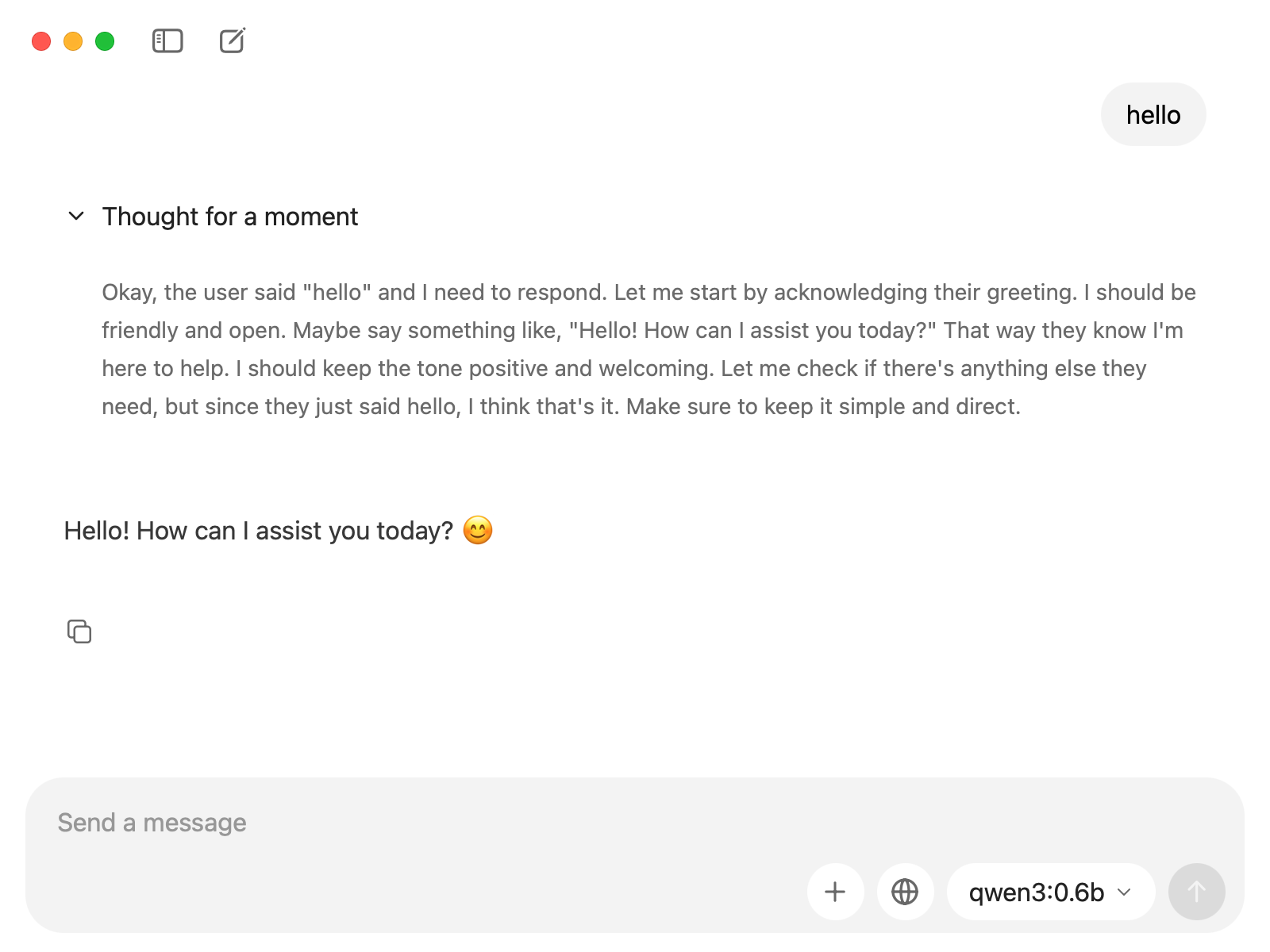Click the chevron inside the model selector
Viewport: 1270px width, 952px height.
[x=1124, y=892]
